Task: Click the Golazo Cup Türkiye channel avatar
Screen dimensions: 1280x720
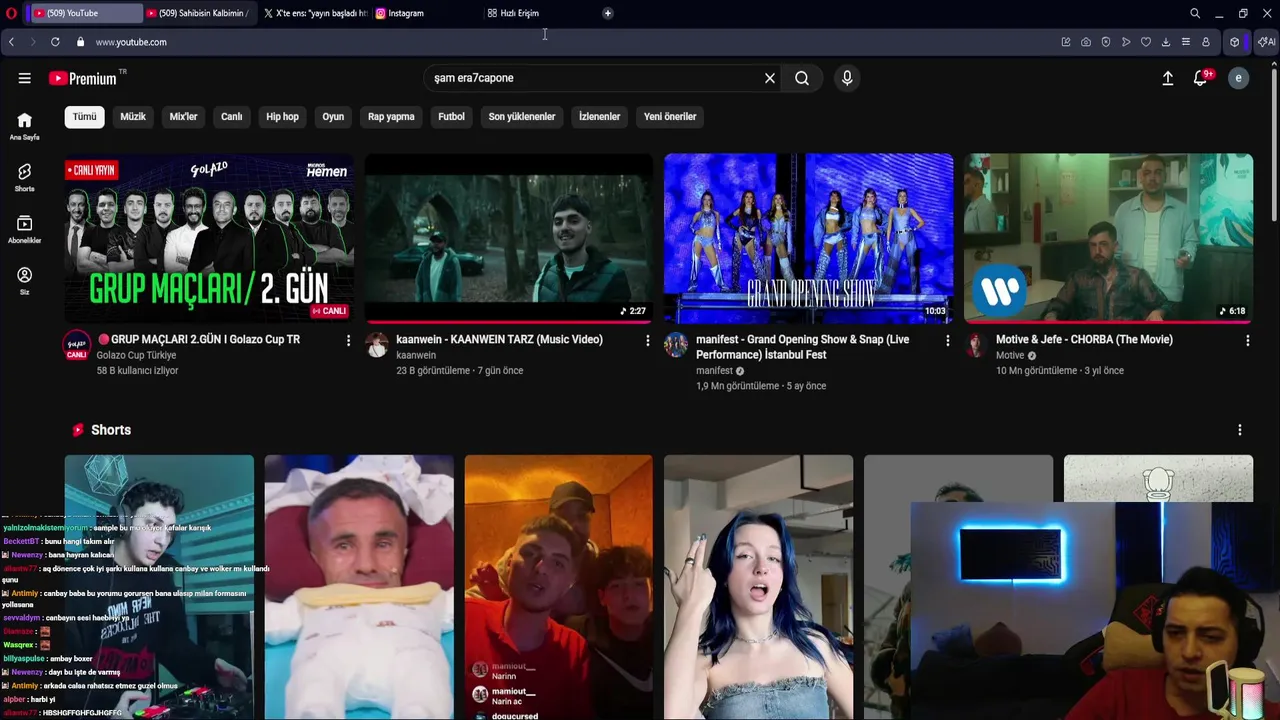Action: pos(77,346)
